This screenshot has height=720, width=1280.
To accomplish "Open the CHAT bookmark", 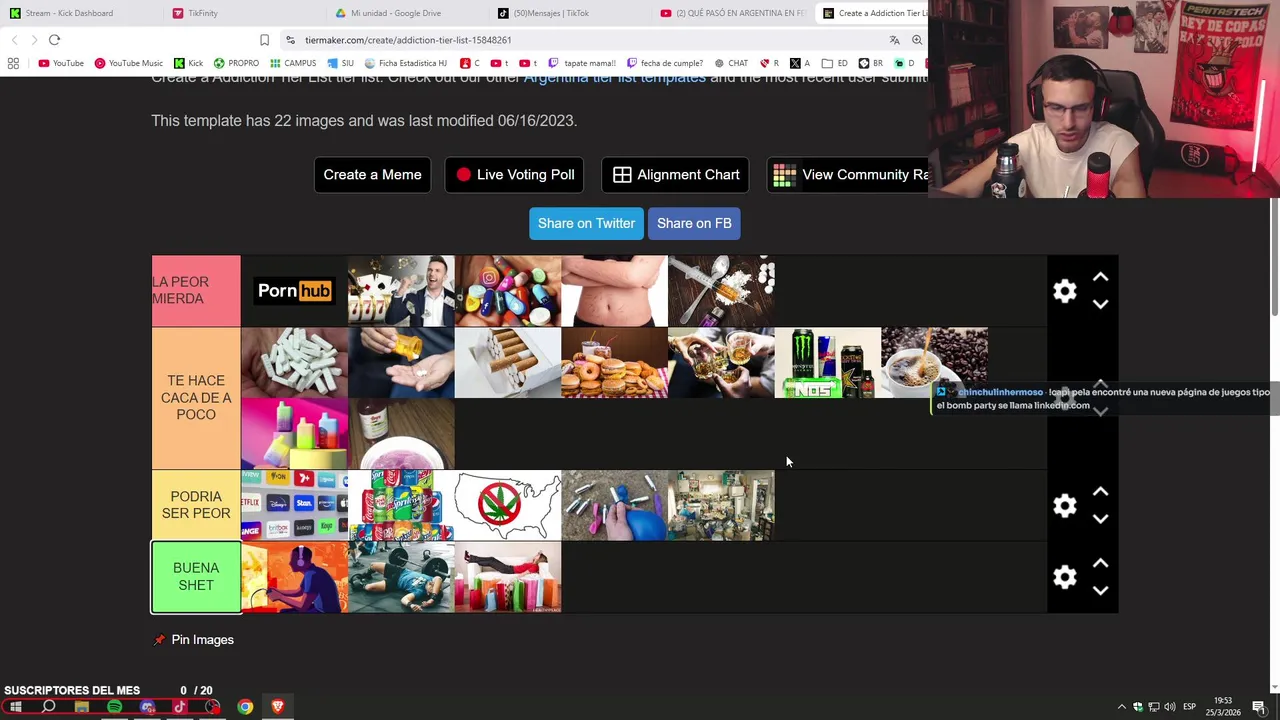I will 731,63.
